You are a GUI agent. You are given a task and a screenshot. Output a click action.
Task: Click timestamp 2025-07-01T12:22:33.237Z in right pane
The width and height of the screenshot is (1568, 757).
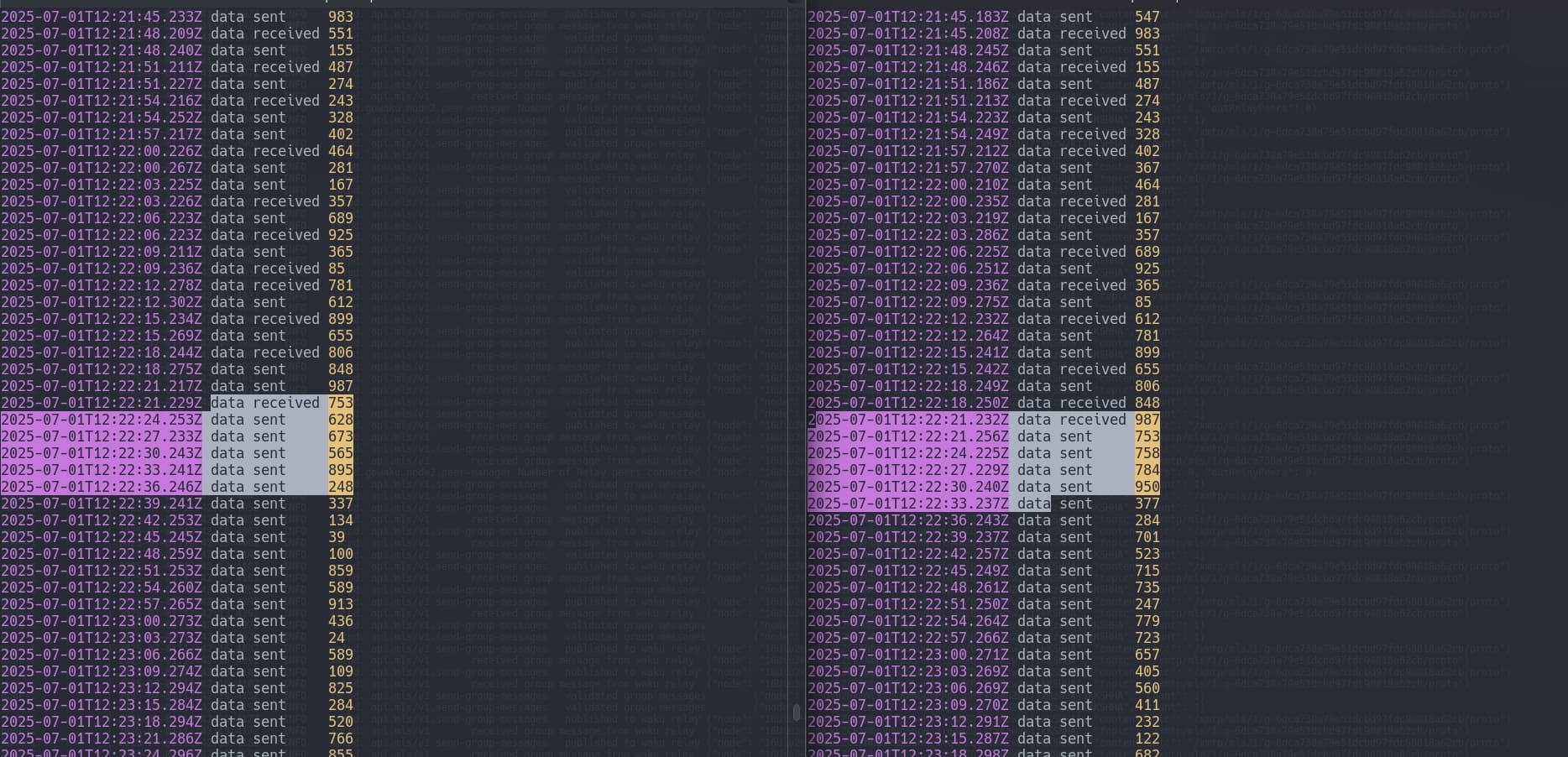(x=908, y=504)
